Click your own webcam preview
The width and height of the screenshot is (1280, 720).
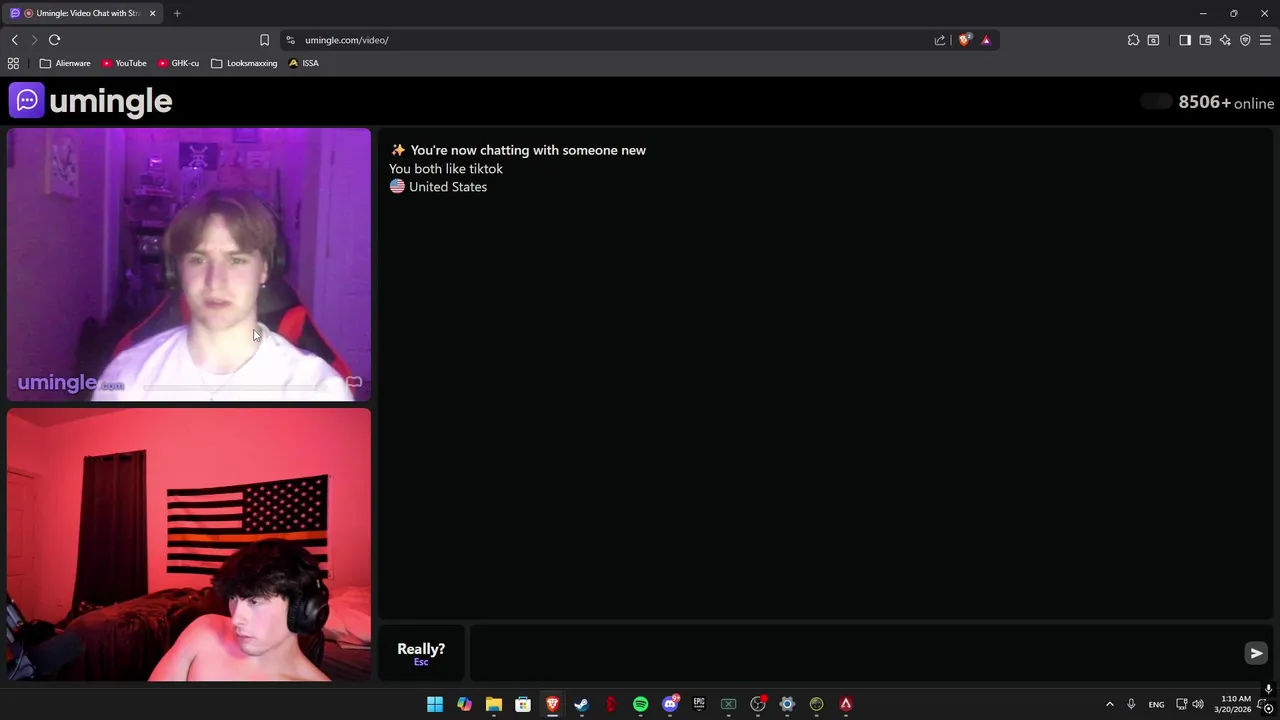tap(189, 545)
